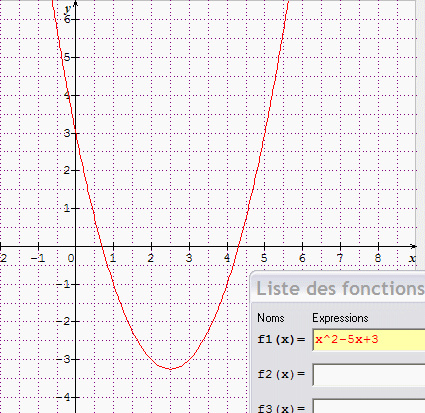Click the 'f2(x)=' function name label
This screenshot has width=425, height=413.
tap(281, 375)
